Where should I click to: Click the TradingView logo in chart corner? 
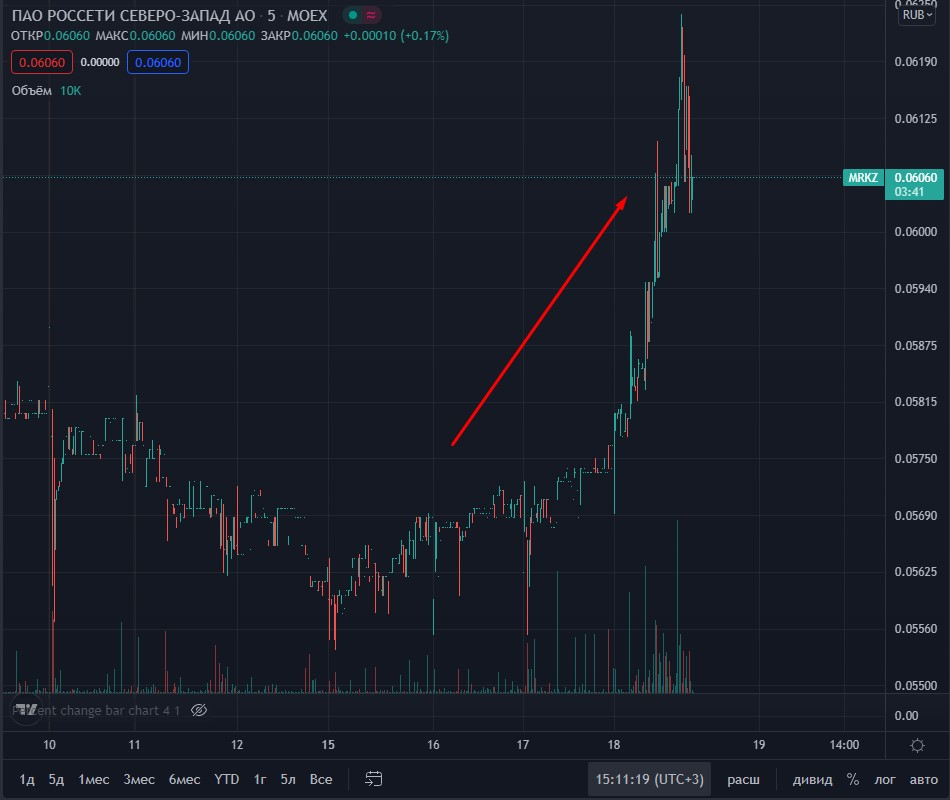click(x=25, y=709)
